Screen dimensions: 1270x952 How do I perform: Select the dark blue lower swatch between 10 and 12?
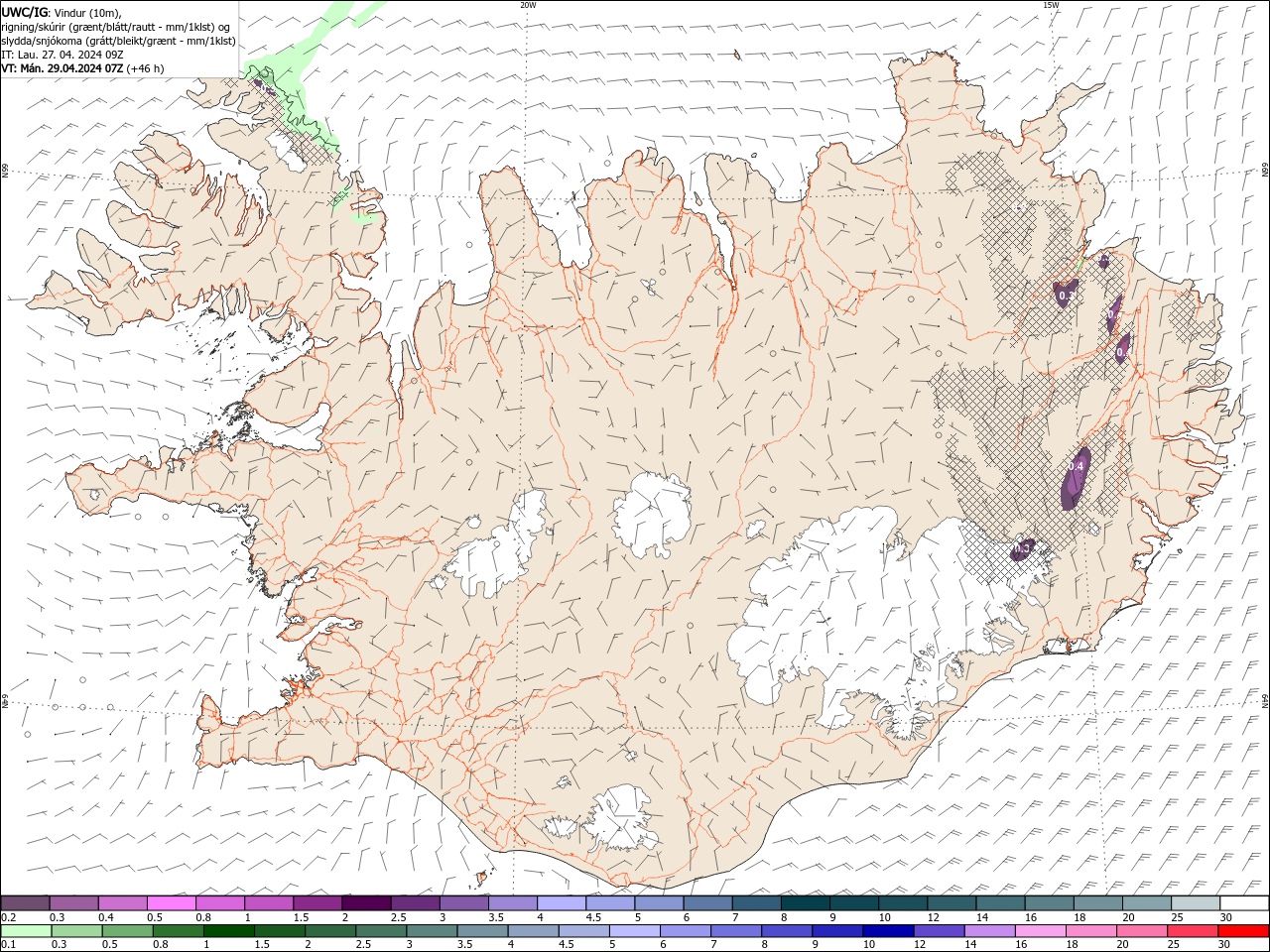click(887, 931)
